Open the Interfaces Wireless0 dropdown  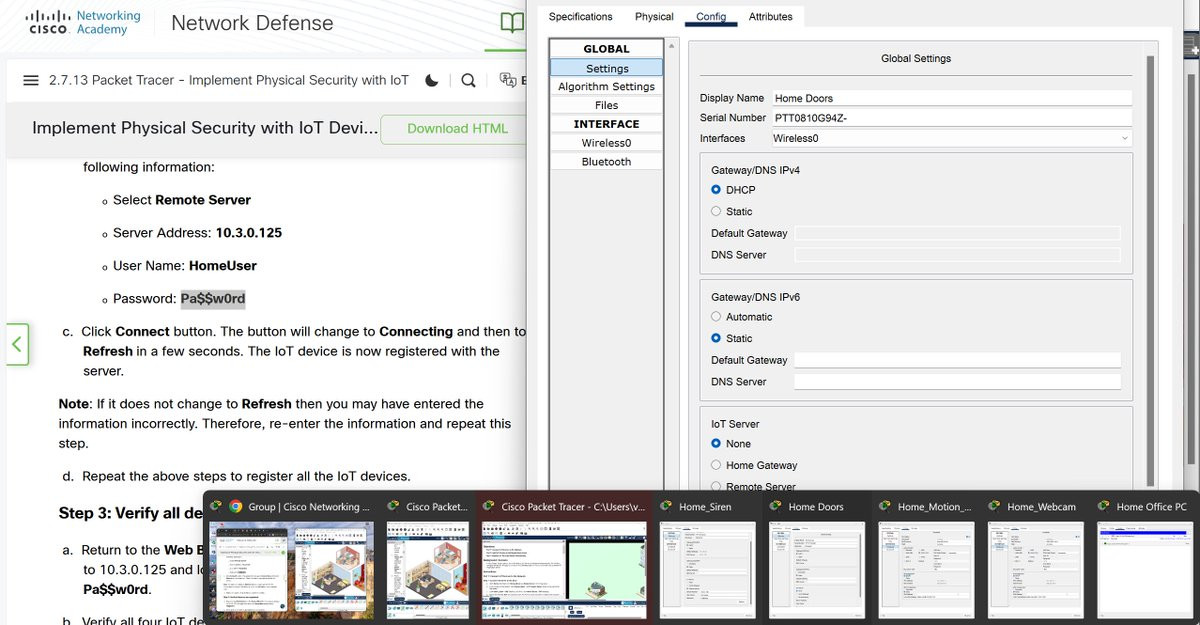coord(951,138)
